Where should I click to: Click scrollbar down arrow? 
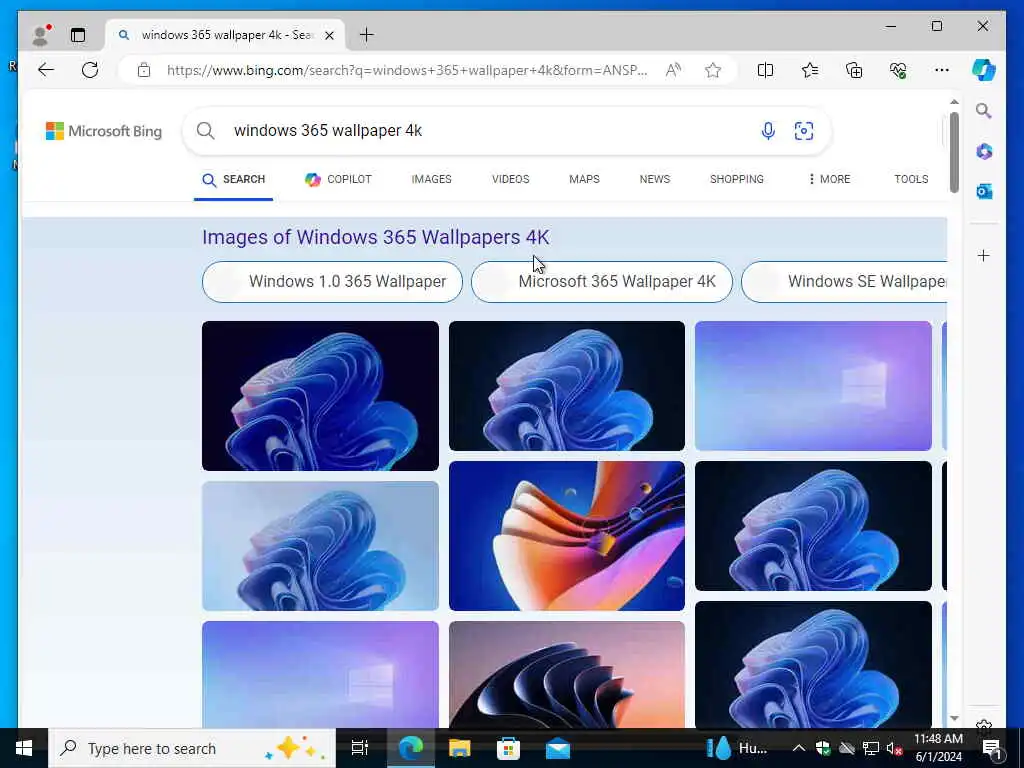tap(954, 718)
